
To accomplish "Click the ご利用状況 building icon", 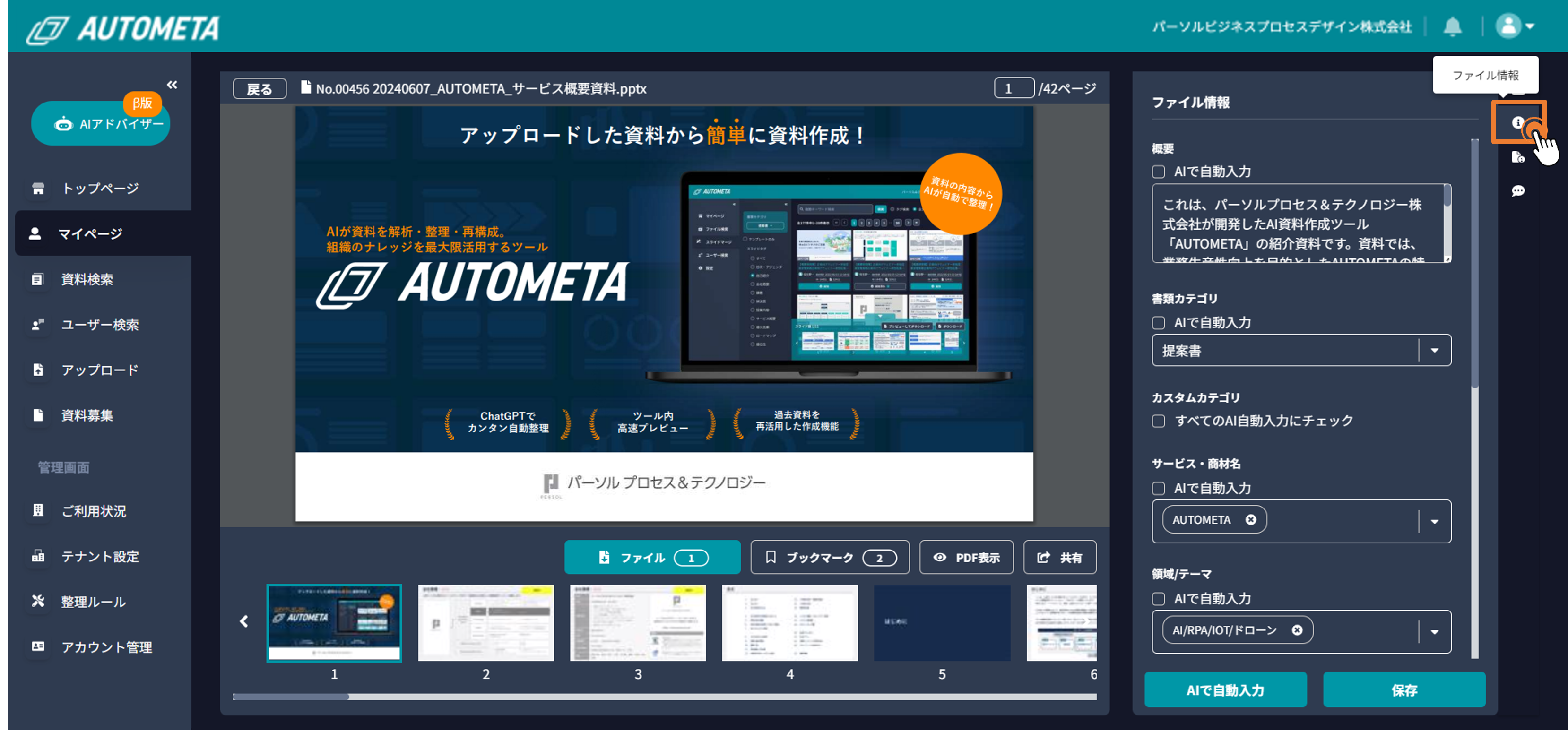I will tap(38, 510).
